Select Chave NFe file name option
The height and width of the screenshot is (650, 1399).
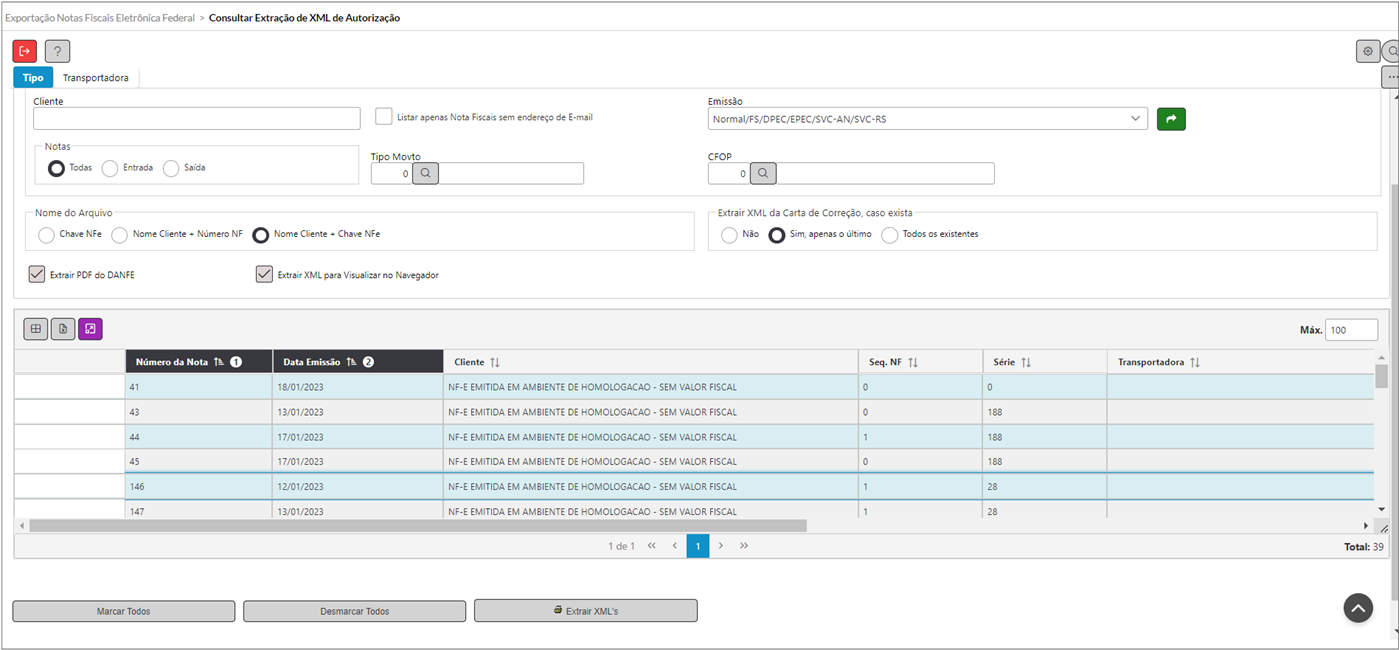46,235
